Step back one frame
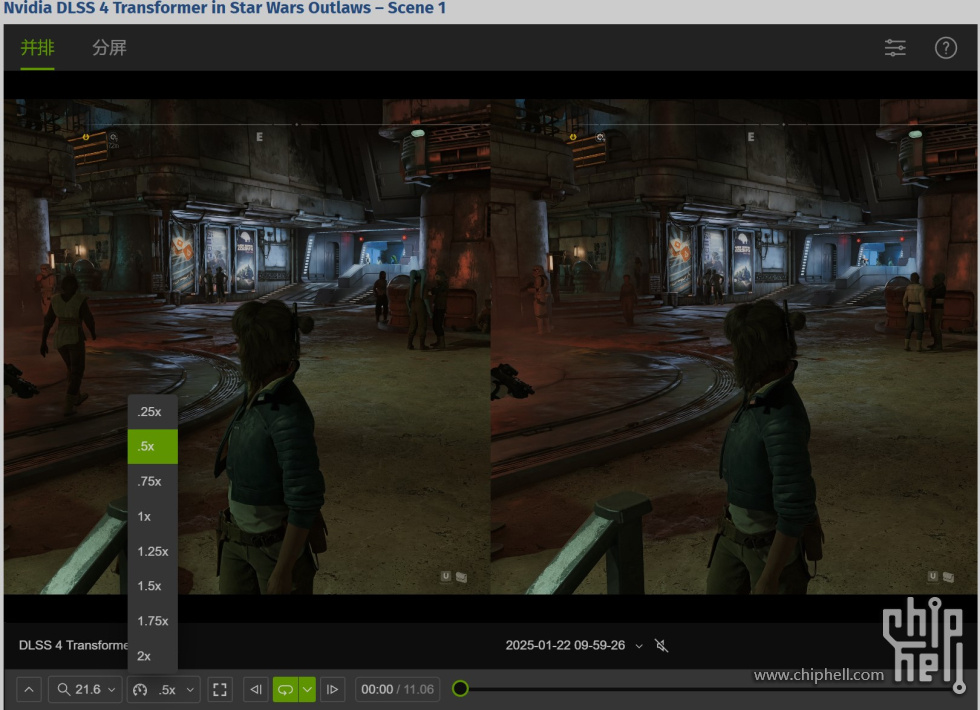The image size is (980, 710). coord(256,689)
